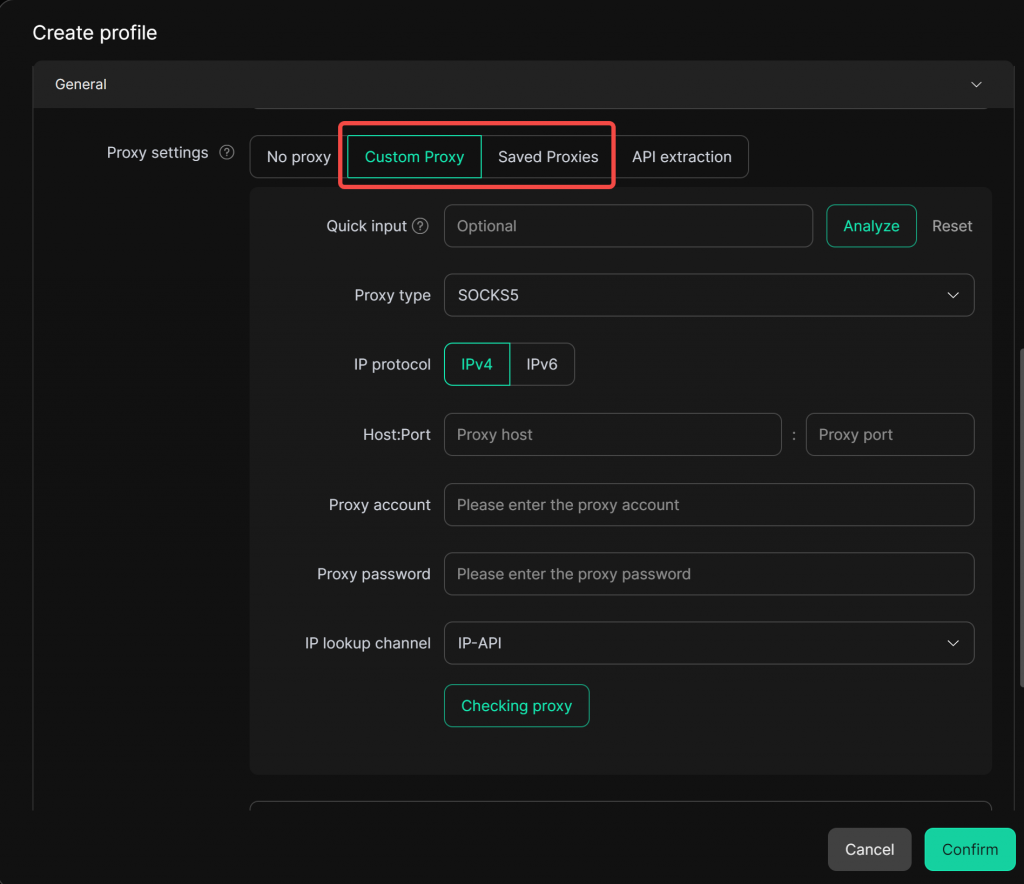Confirm the new profile

(x=969, y=849)
